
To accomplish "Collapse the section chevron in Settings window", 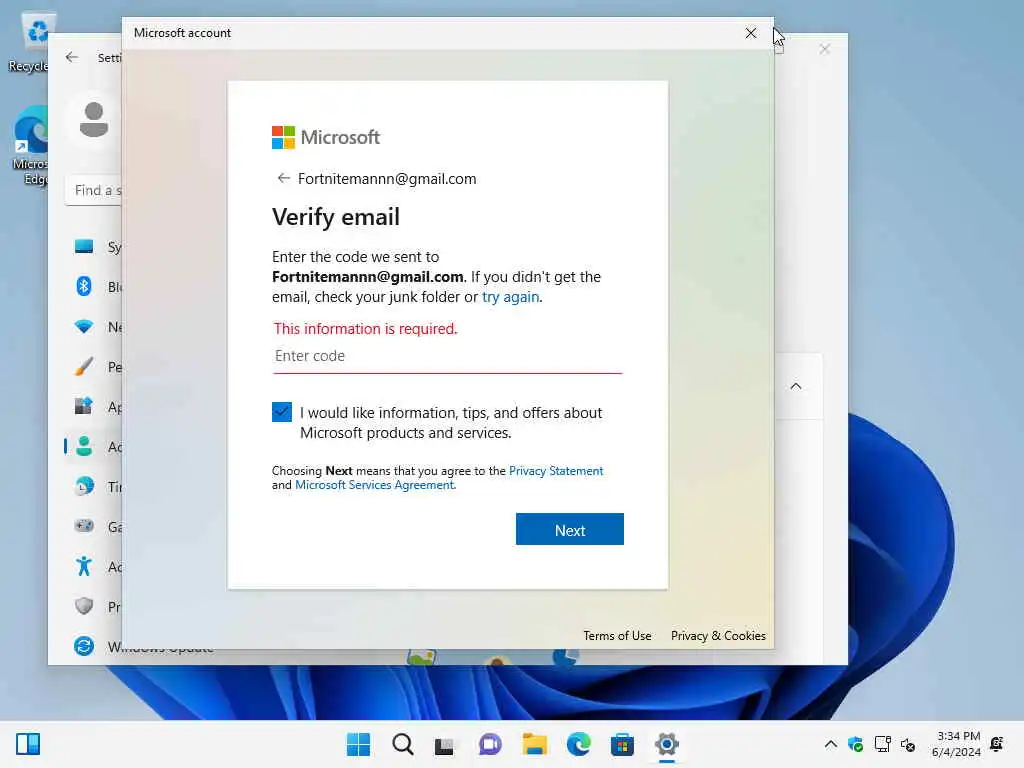I will click(795, 386).
